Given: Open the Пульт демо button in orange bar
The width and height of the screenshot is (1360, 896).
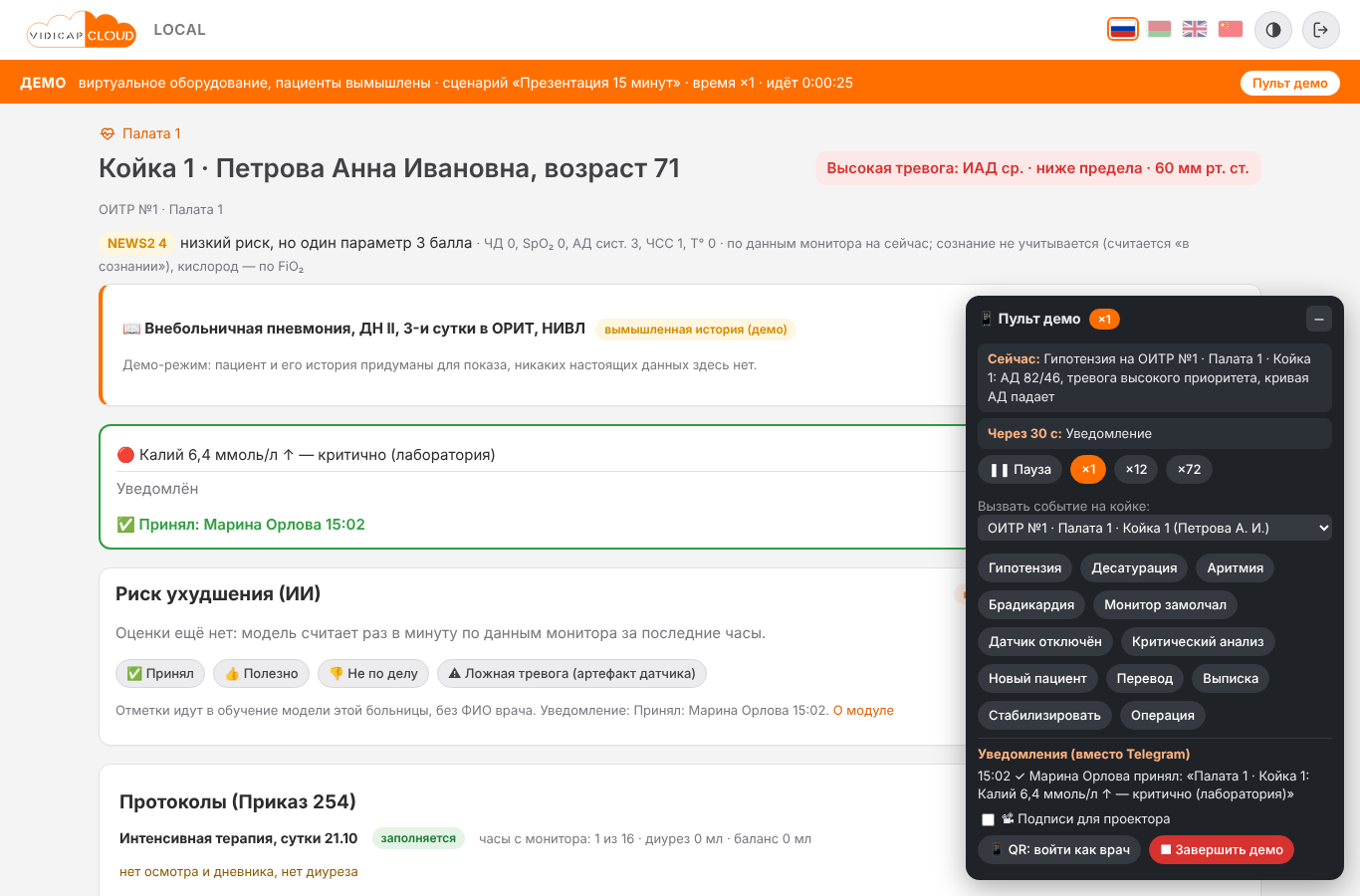Looking at the screenshot, I should (x=1290, y=83).
